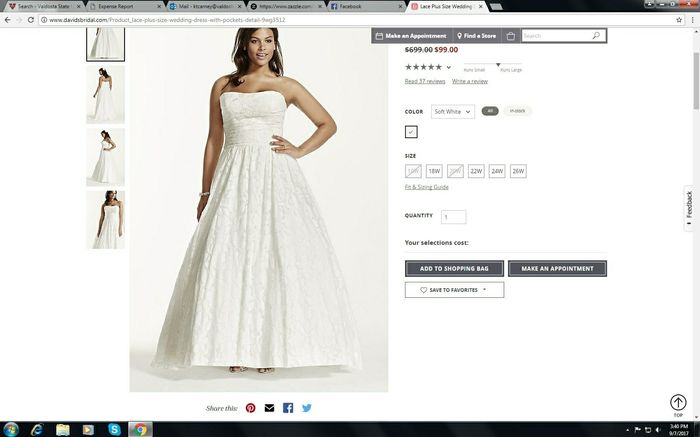Expand Save to Favorites options

click(484, 290)
